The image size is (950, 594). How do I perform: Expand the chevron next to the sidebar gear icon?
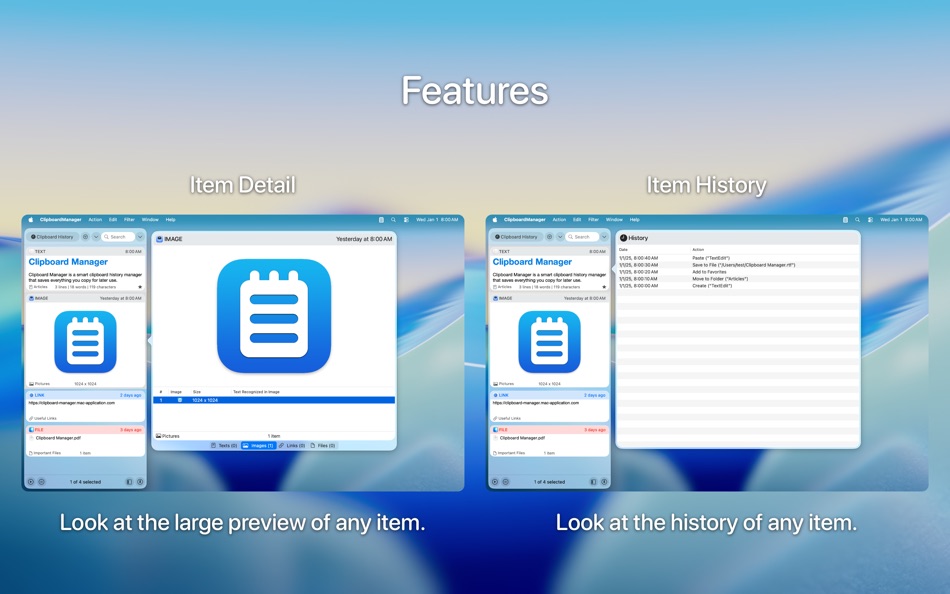tap(96, 237)
